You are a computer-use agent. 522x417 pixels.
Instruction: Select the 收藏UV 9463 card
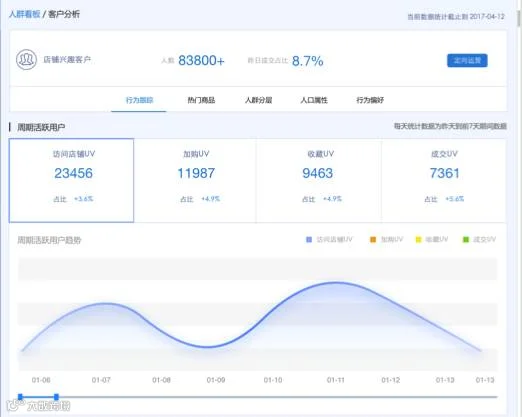point(319,180)
